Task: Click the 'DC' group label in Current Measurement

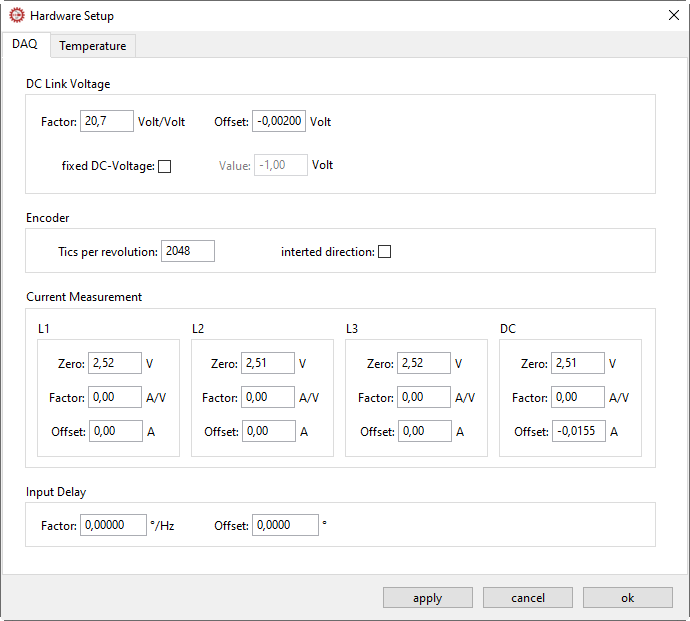Action: coord(508,329)
